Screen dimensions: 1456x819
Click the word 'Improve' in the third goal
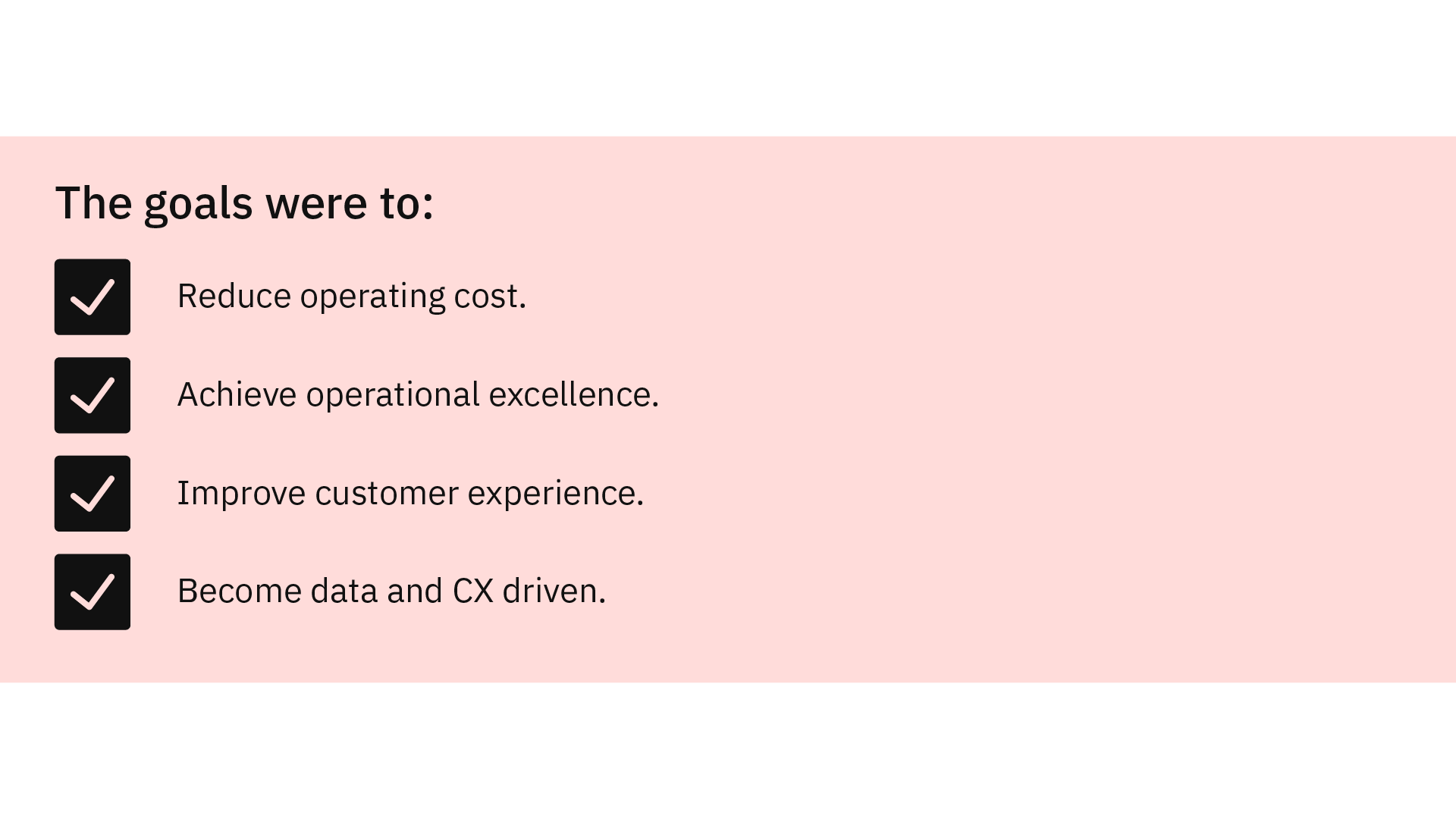click(x=241, y=494)
